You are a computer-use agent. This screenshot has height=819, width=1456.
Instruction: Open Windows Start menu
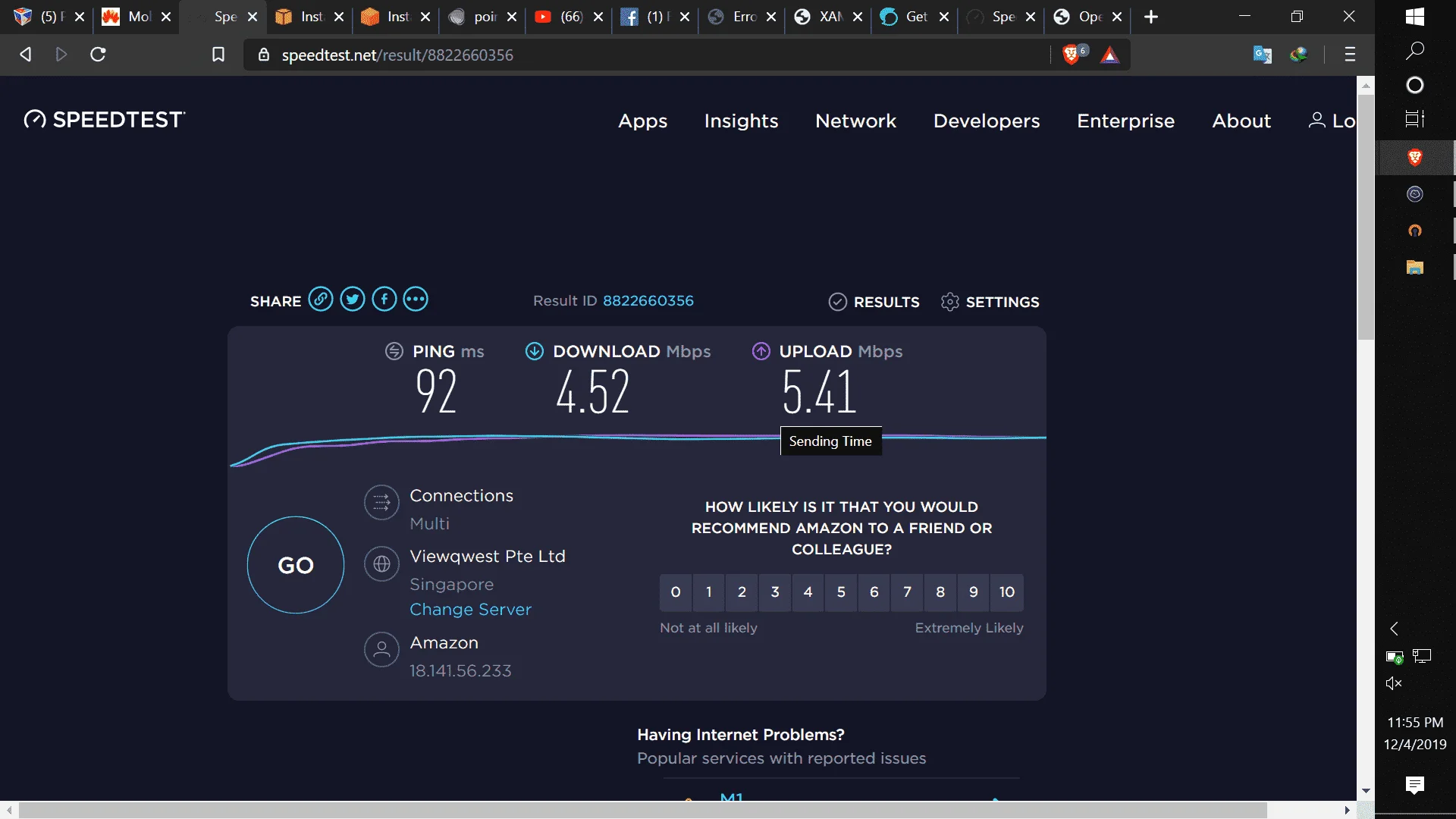click(x=1415, y=17)
